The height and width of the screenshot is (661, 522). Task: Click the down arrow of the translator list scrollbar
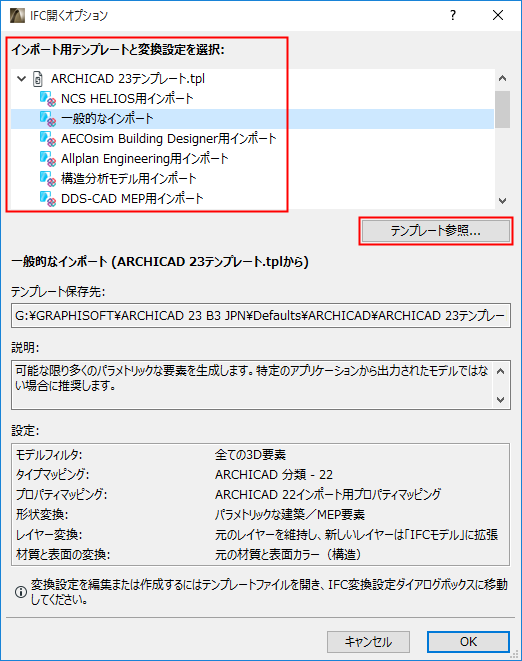click(x=502, y=201)
